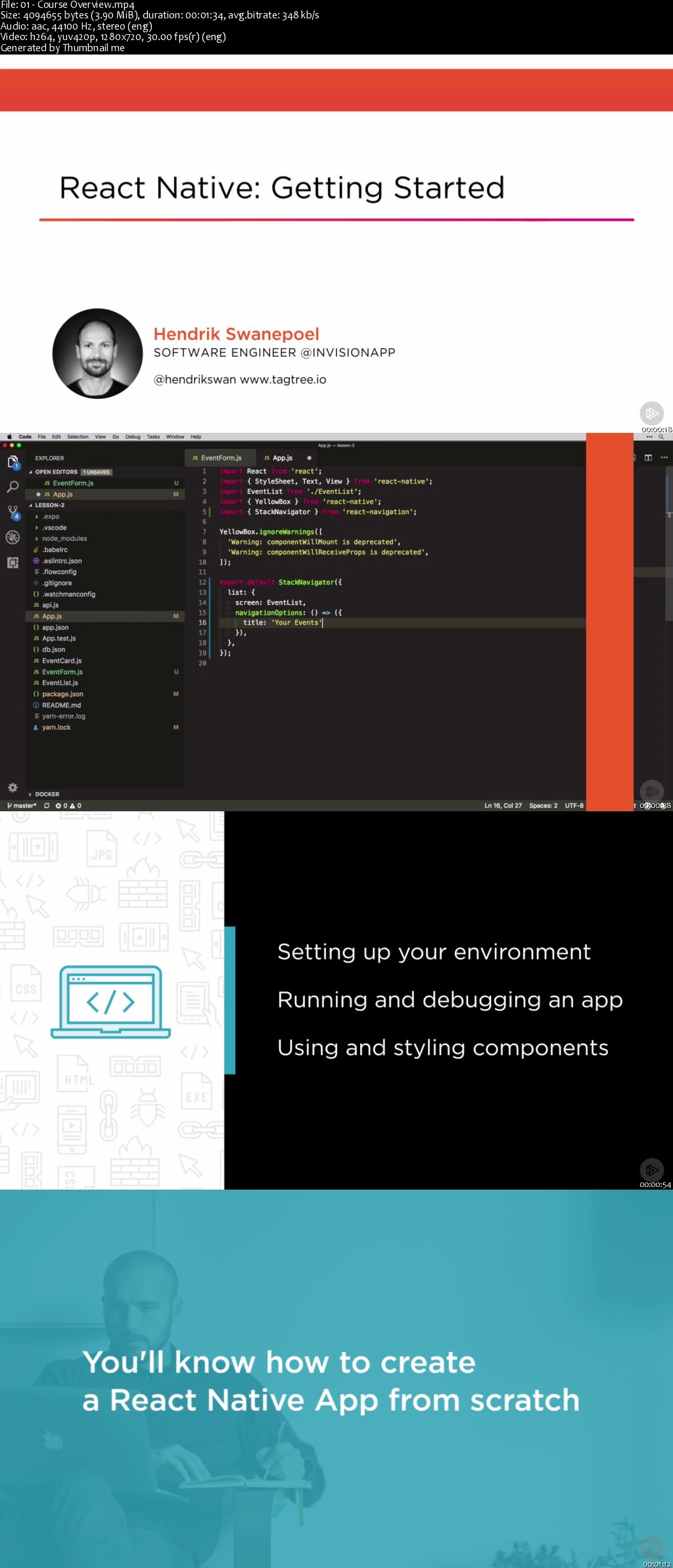Open the Search view in the activity bar
Screen dimensions: 673x1568
[12, 487]
